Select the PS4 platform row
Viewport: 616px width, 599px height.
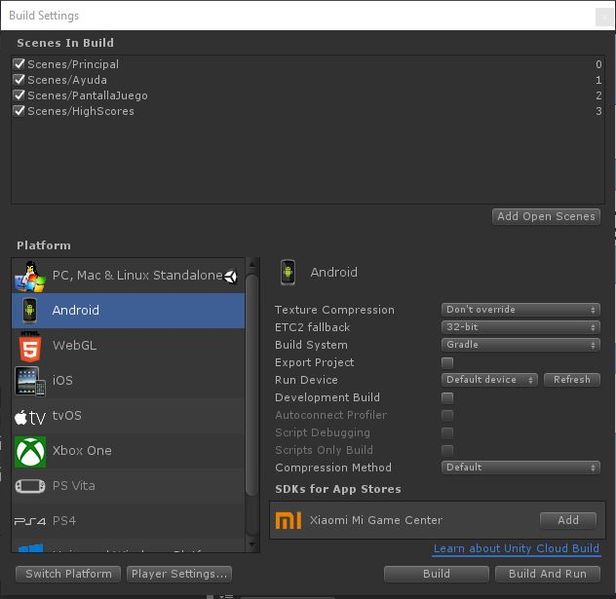coord(128,521)
